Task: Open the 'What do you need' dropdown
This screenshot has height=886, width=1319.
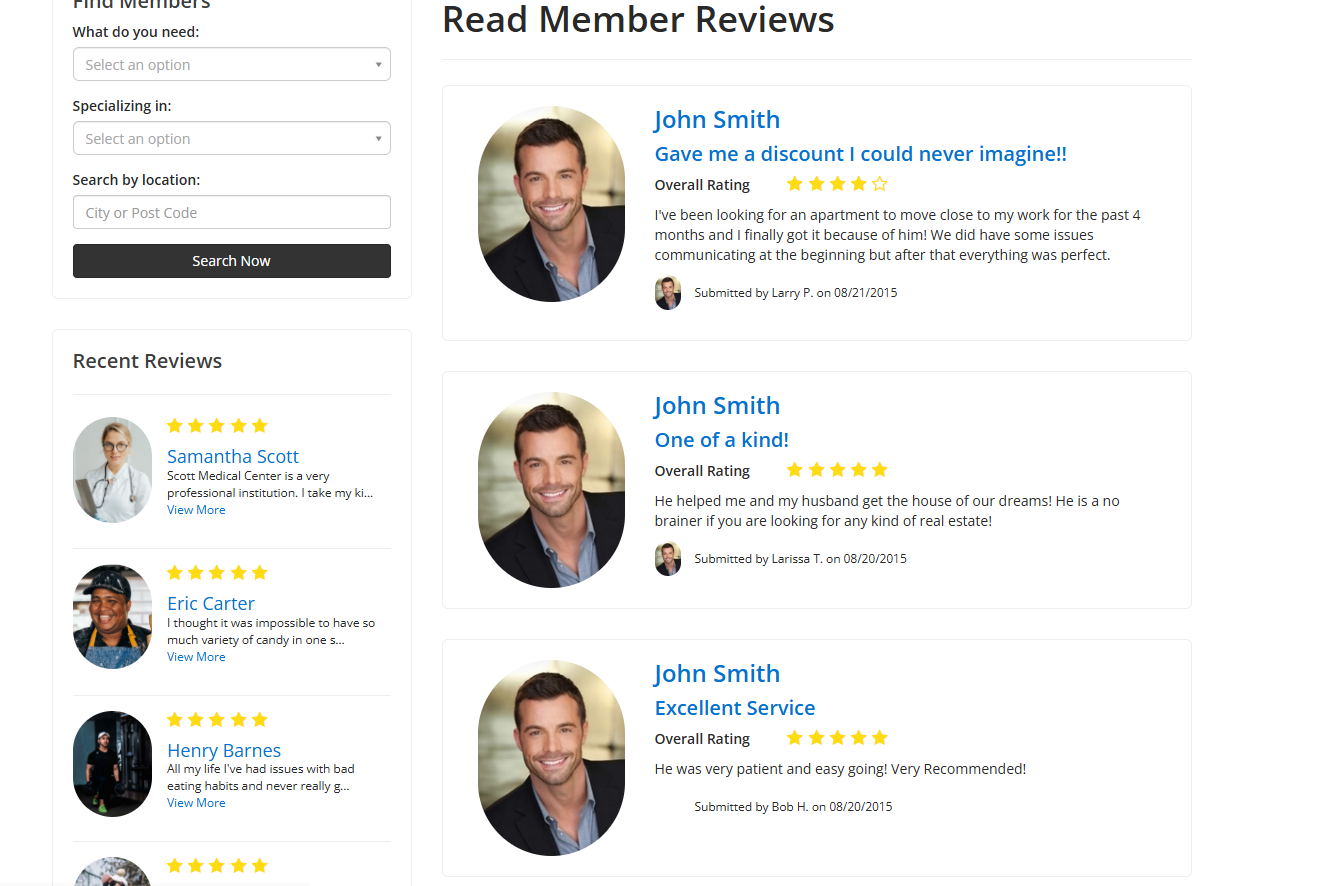Action: point(231,64)
